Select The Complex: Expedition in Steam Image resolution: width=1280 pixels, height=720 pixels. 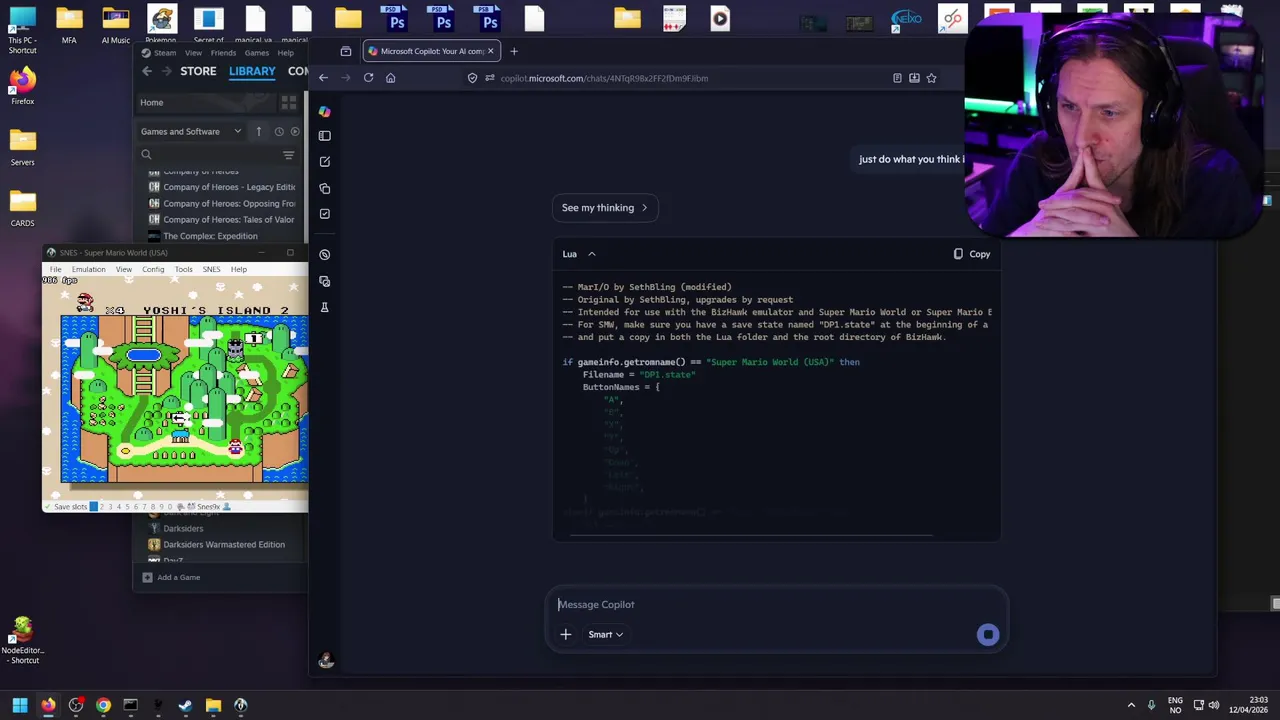click(x=203, y=236)
